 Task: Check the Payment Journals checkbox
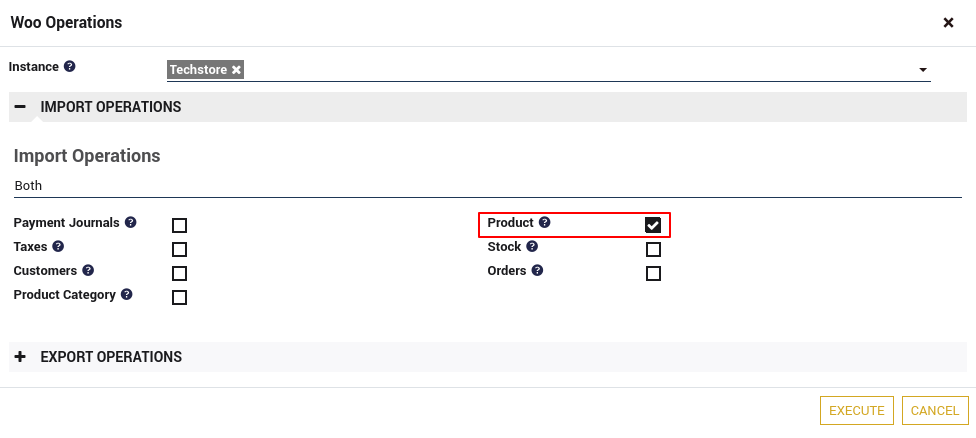pos(179,225)
